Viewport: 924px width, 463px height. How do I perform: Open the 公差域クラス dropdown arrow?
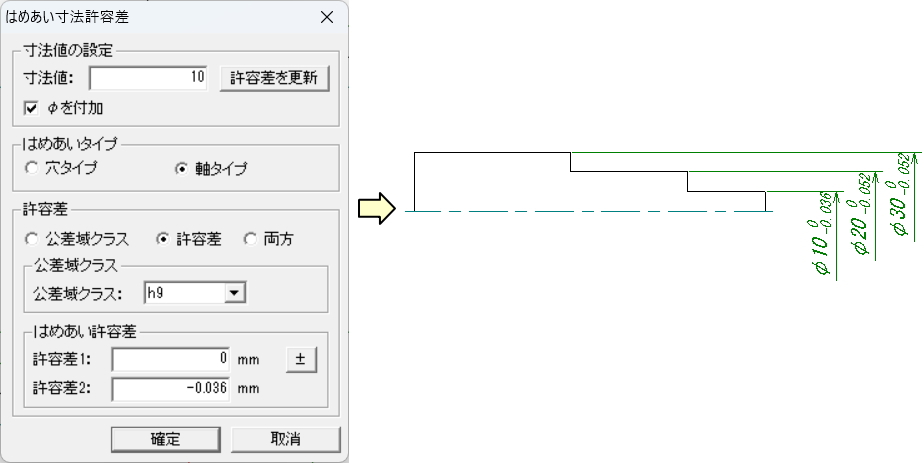pos(235,293)
